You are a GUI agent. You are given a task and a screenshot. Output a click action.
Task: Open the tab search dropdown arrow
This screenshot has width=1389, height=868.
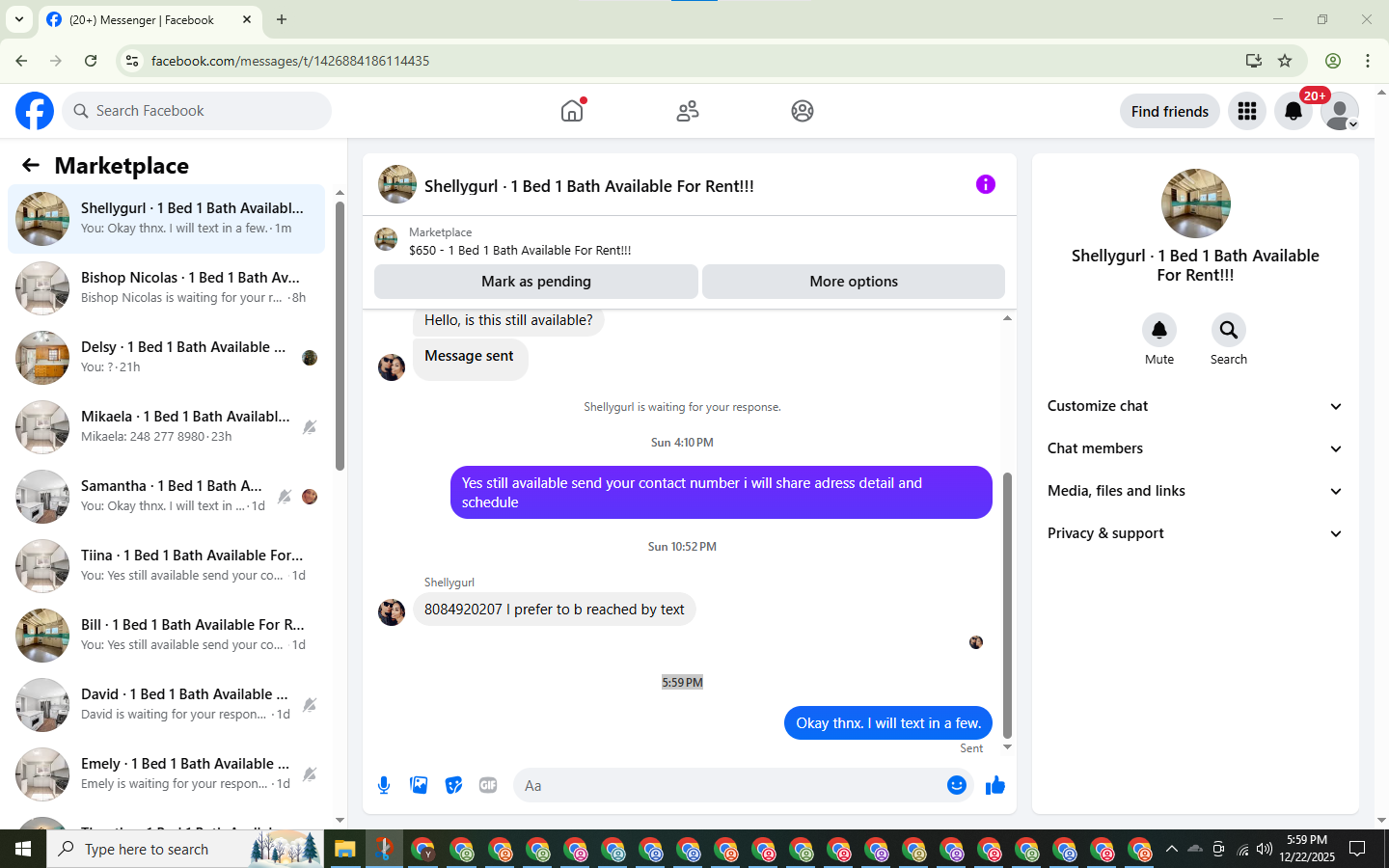pos(19,19)
